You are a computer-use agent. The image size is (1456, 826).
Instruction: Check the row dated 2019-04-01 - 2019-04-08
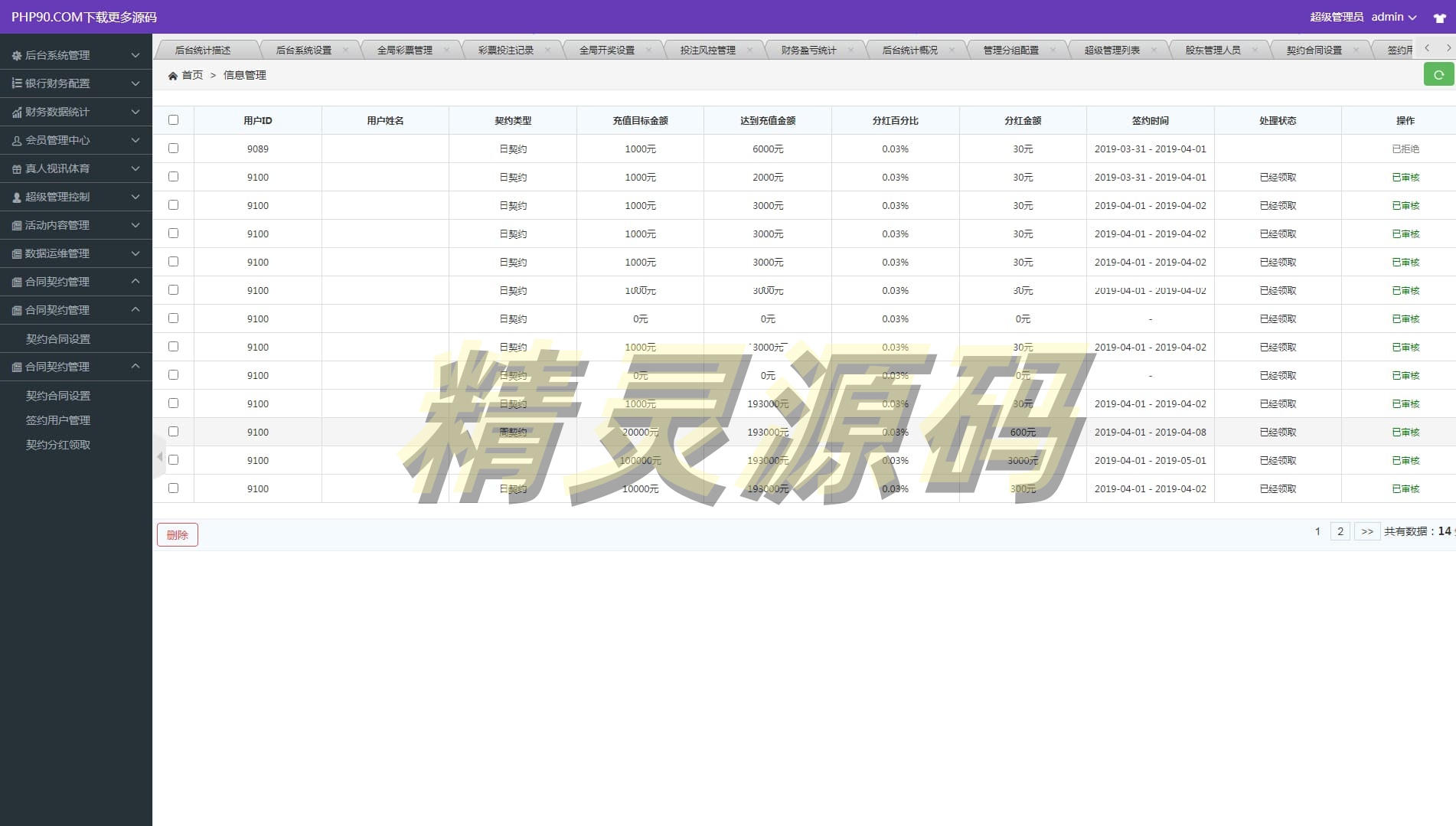[173, 431]
